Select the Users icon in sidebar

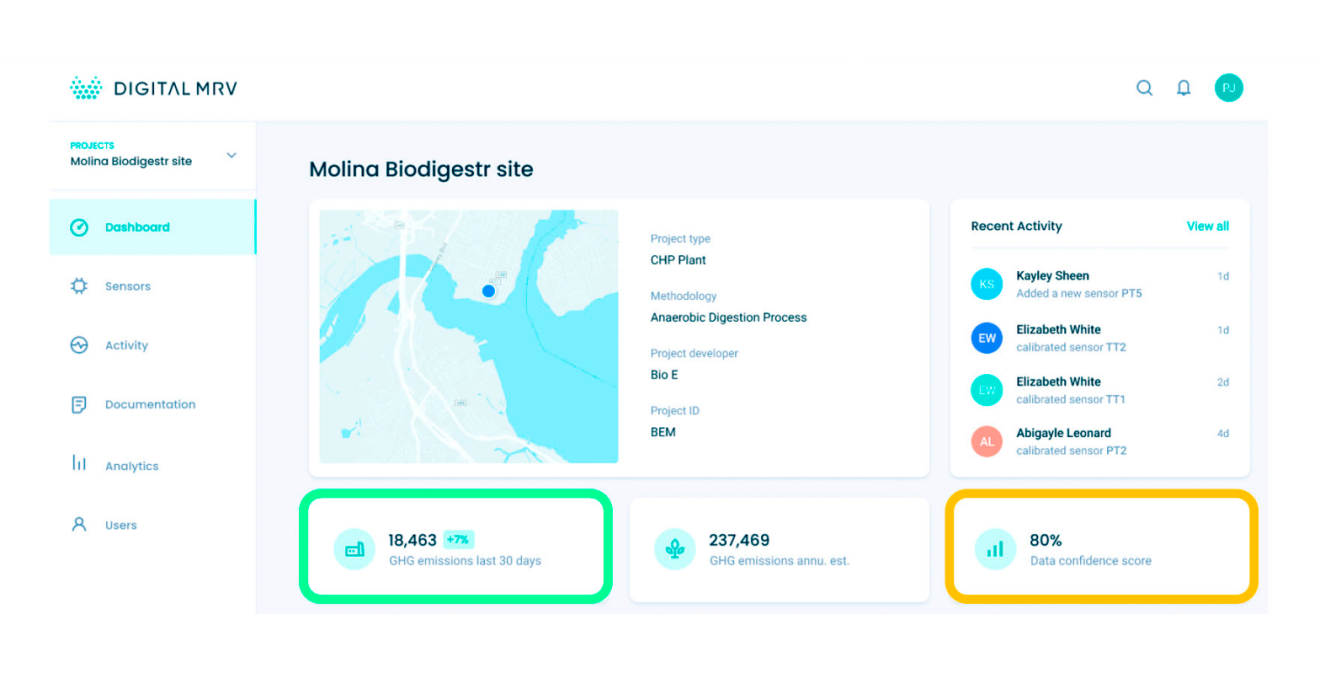click(81, 524)
